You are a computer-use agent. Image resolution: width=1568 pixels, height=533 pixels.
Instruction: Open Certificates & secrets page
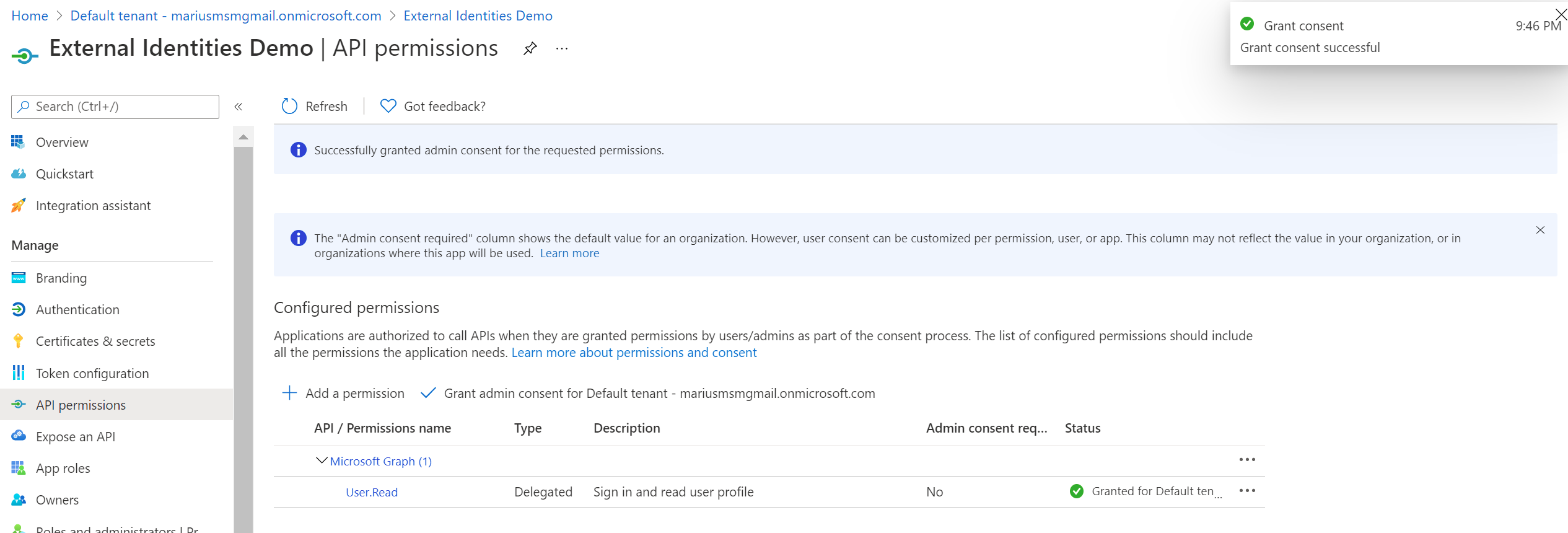[x=95, y=341]
